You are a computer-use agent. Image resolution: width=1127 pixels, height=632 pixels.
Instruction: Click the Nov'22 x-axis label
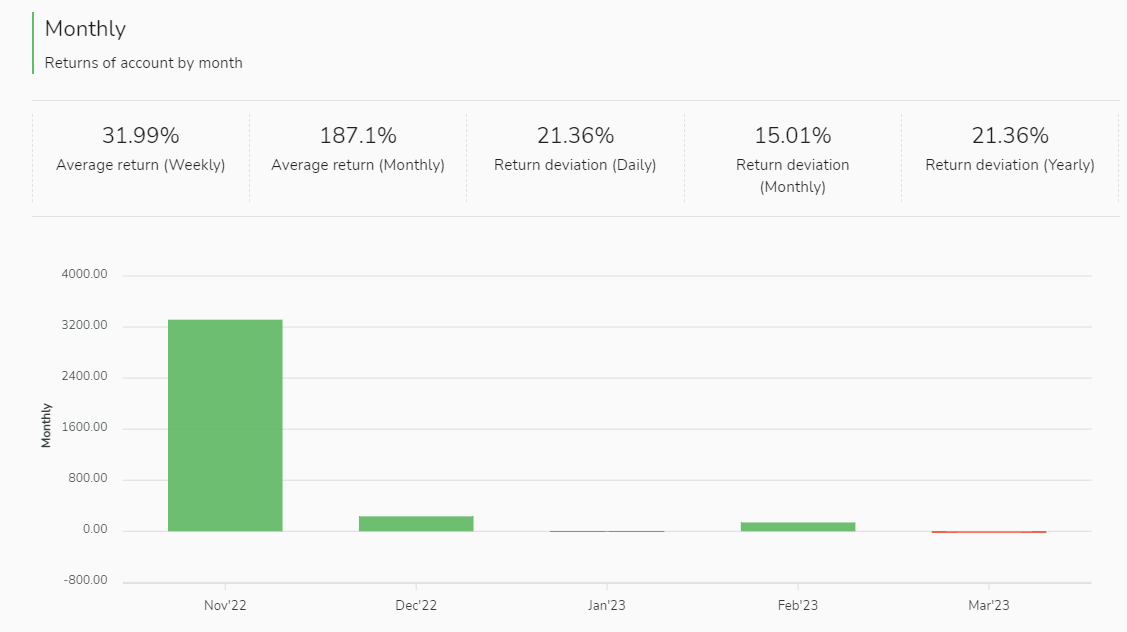[225, 605]
